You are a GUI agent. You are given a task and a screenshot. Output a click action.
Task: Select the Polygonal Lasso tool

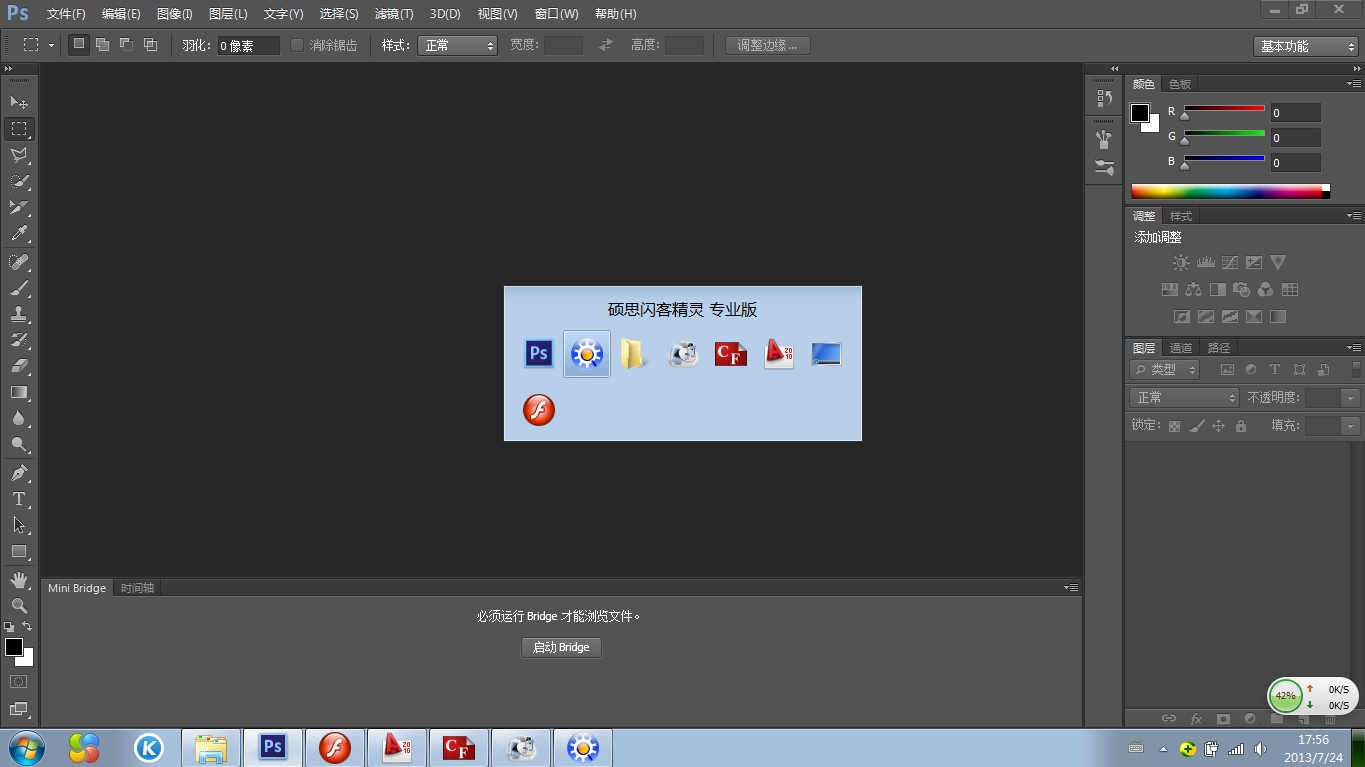19,155
